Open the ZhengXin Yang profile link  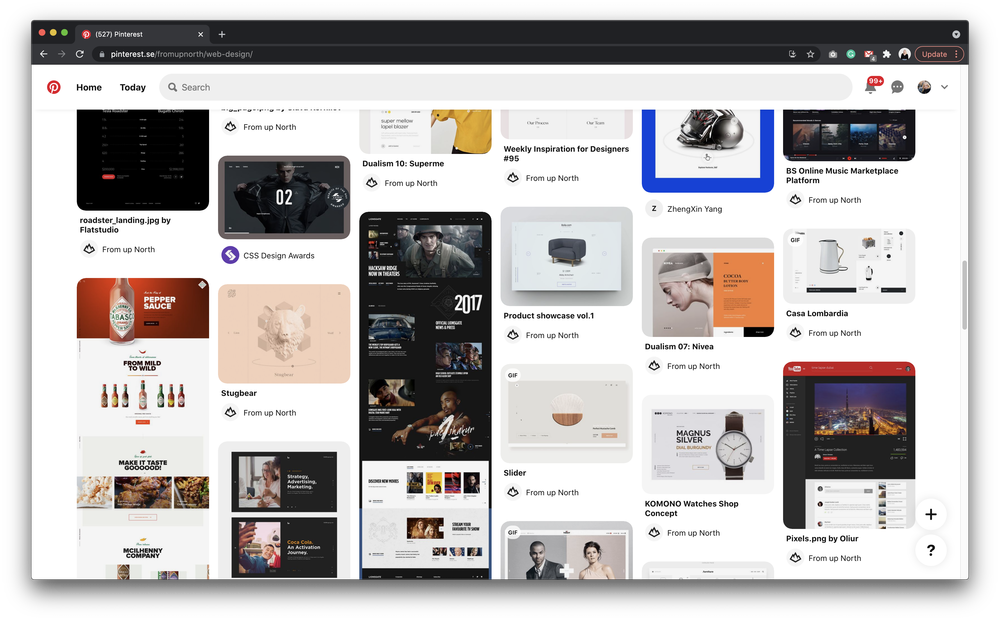(x=684, y=208)
